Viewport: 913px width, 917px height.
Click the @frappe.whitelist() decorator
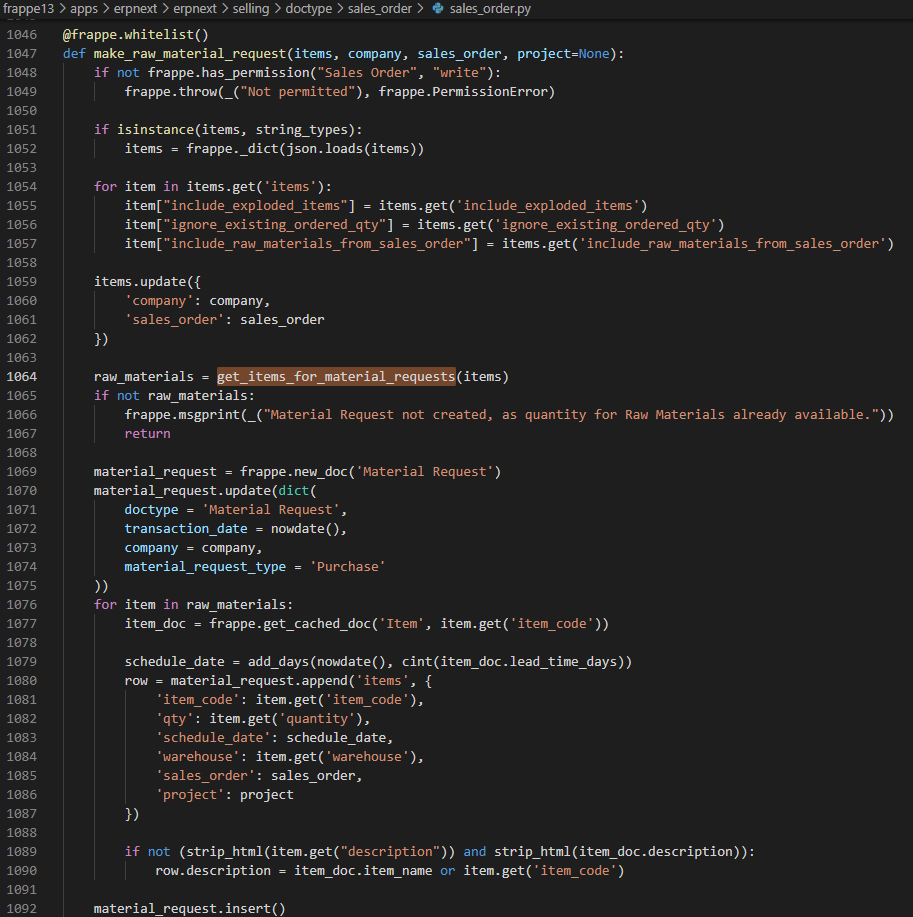click(x=136, y=35)
